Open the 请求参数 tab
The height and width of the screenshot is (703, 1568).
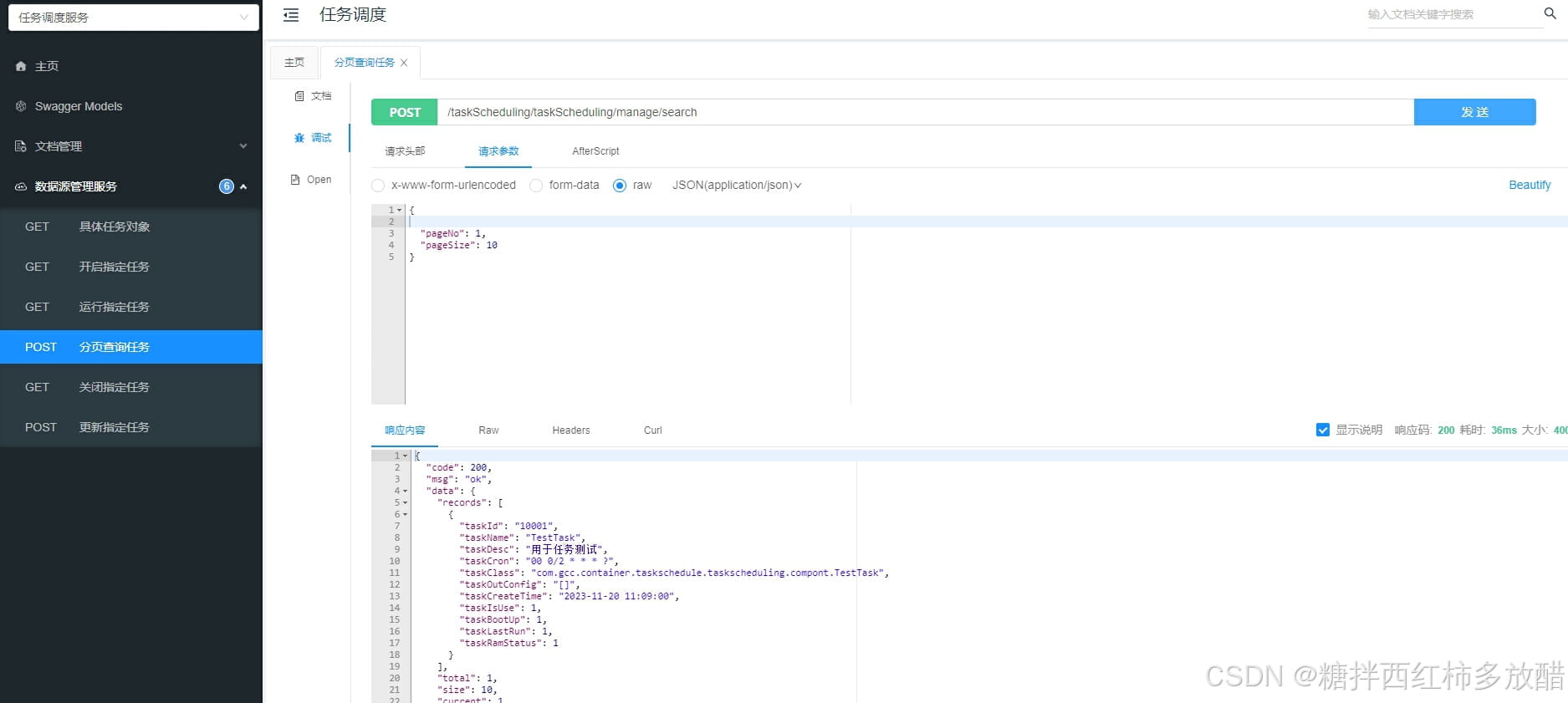(x=498, y=151)
